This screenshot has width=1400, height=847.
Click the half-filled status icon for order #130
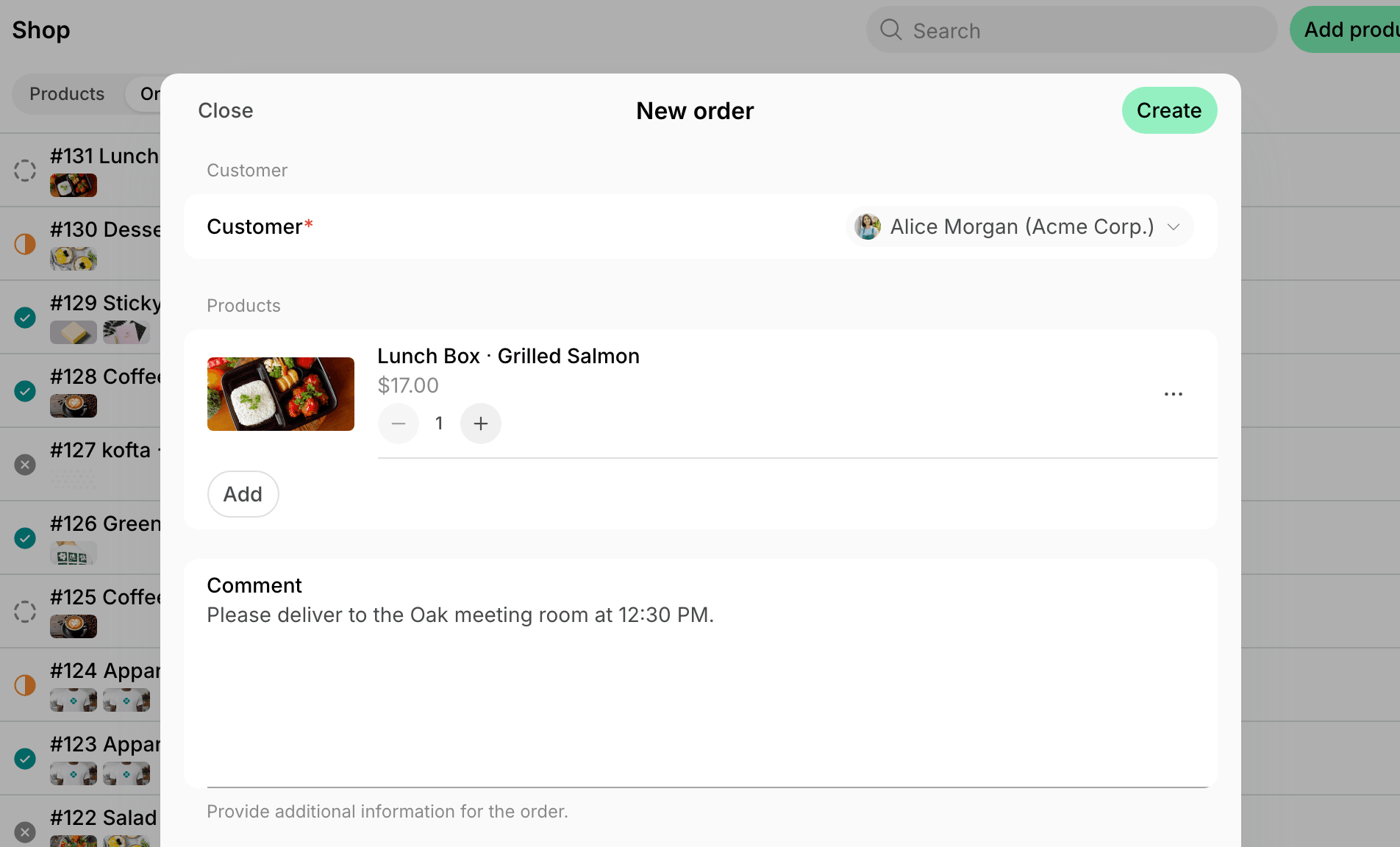[25, 244]
